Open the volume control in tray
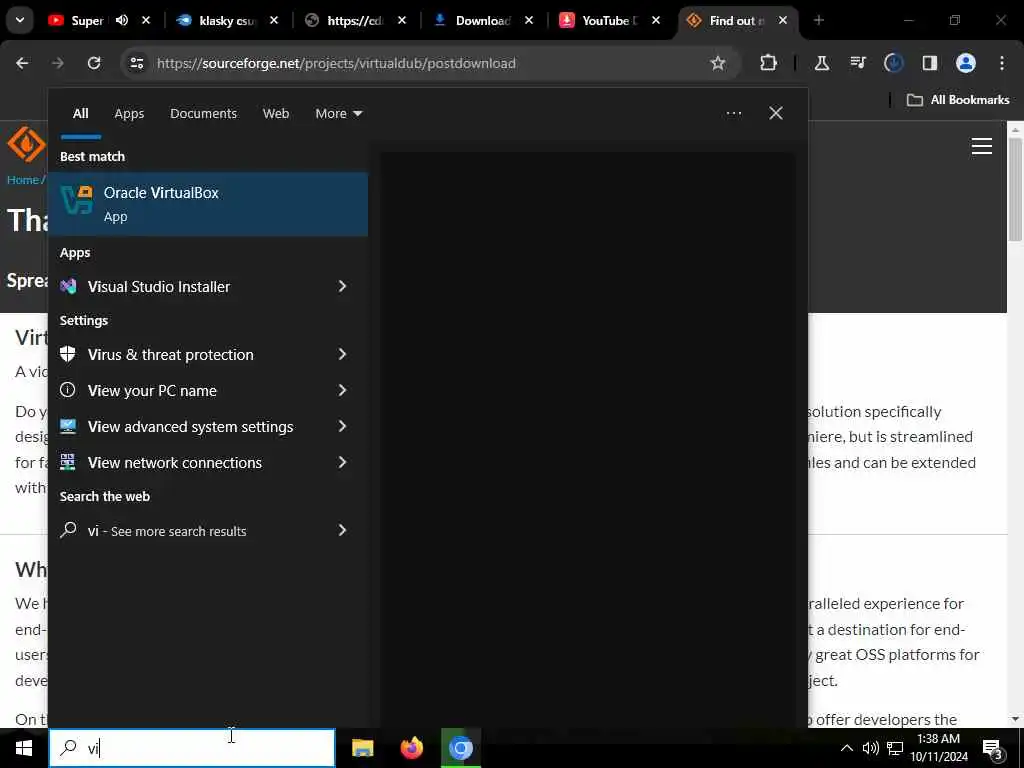Image resolution: width=1024 pixels, height=768 pixels. (871, 748)
